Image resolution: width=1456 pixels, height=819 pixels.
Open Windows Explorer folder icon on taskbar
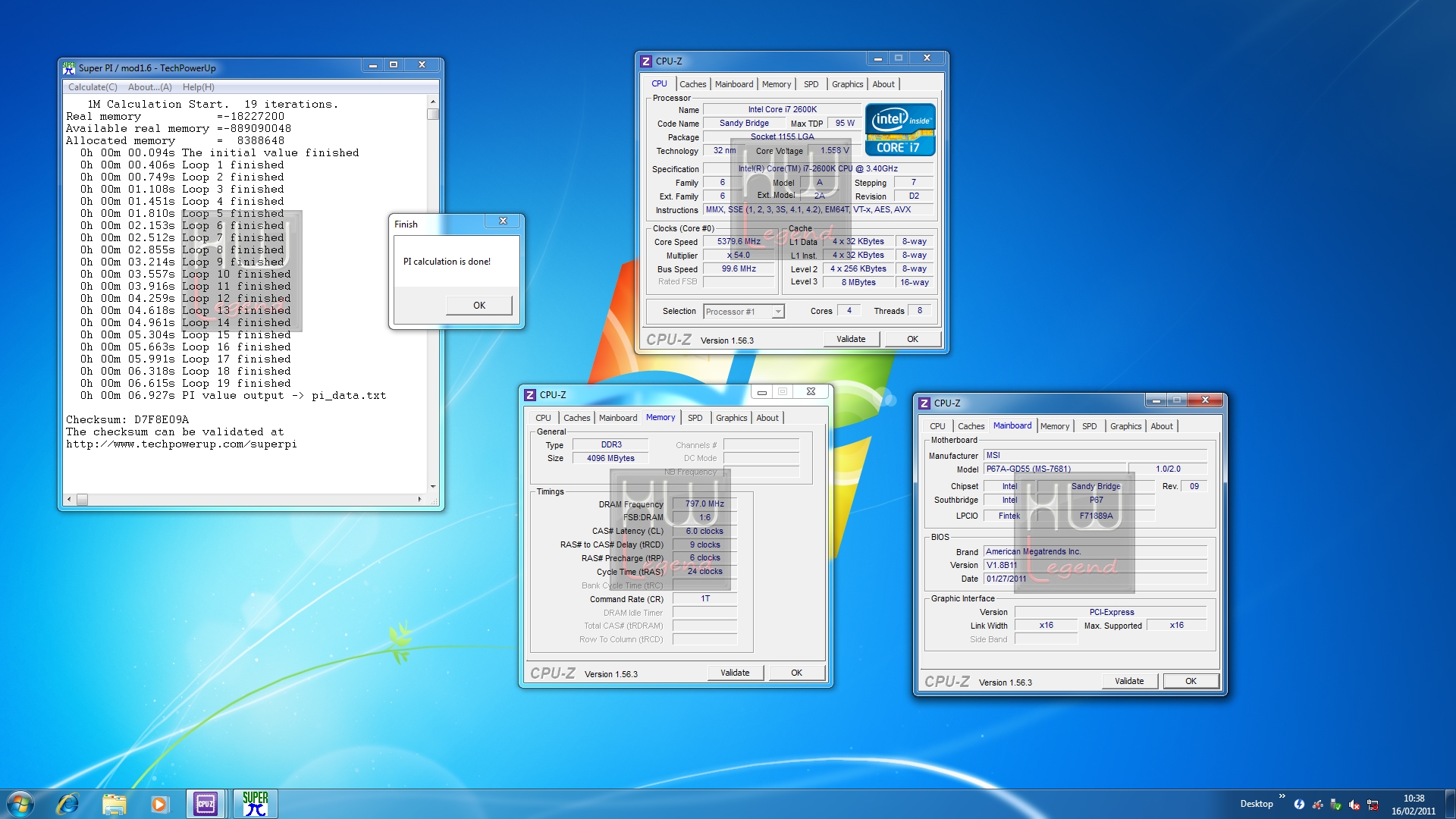pyautogui.click(x=114, y=804)
